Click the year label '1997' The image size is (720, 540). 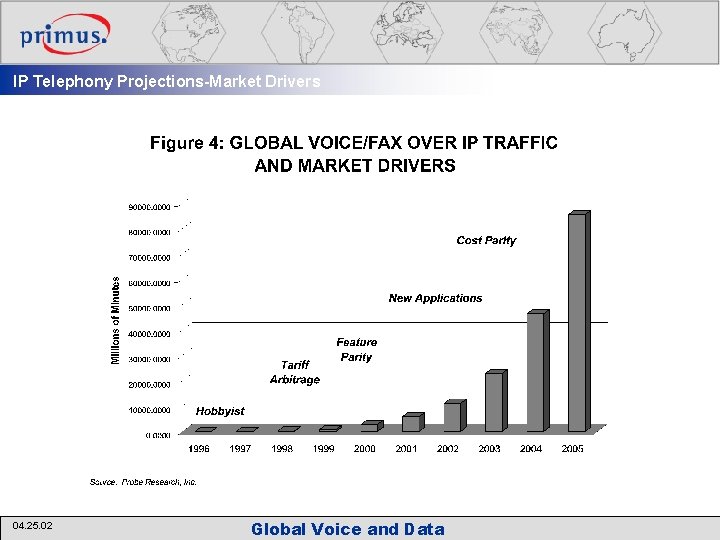coord(240,449)
